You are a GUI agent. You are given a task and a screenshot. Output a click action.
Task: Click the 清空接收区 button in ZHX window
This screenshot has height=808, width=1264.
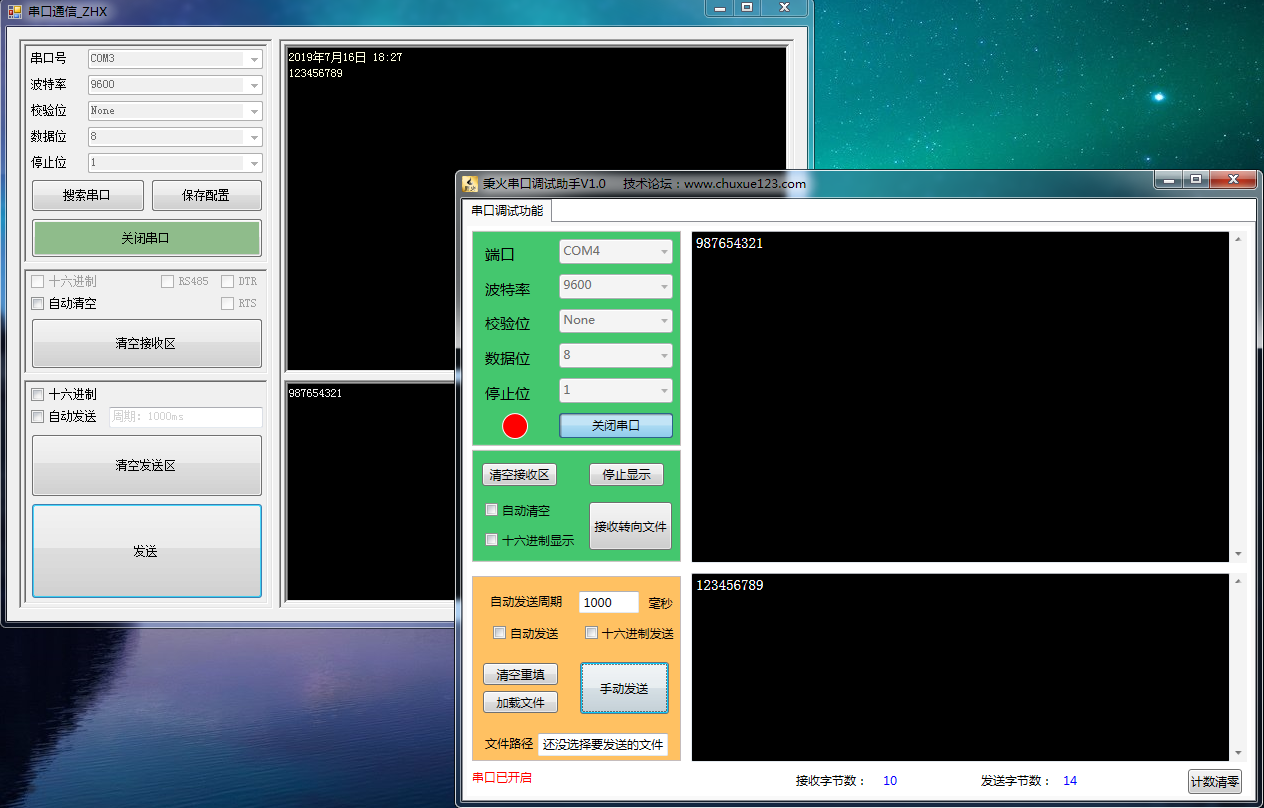pyautogui.click(x=147, y=343)
